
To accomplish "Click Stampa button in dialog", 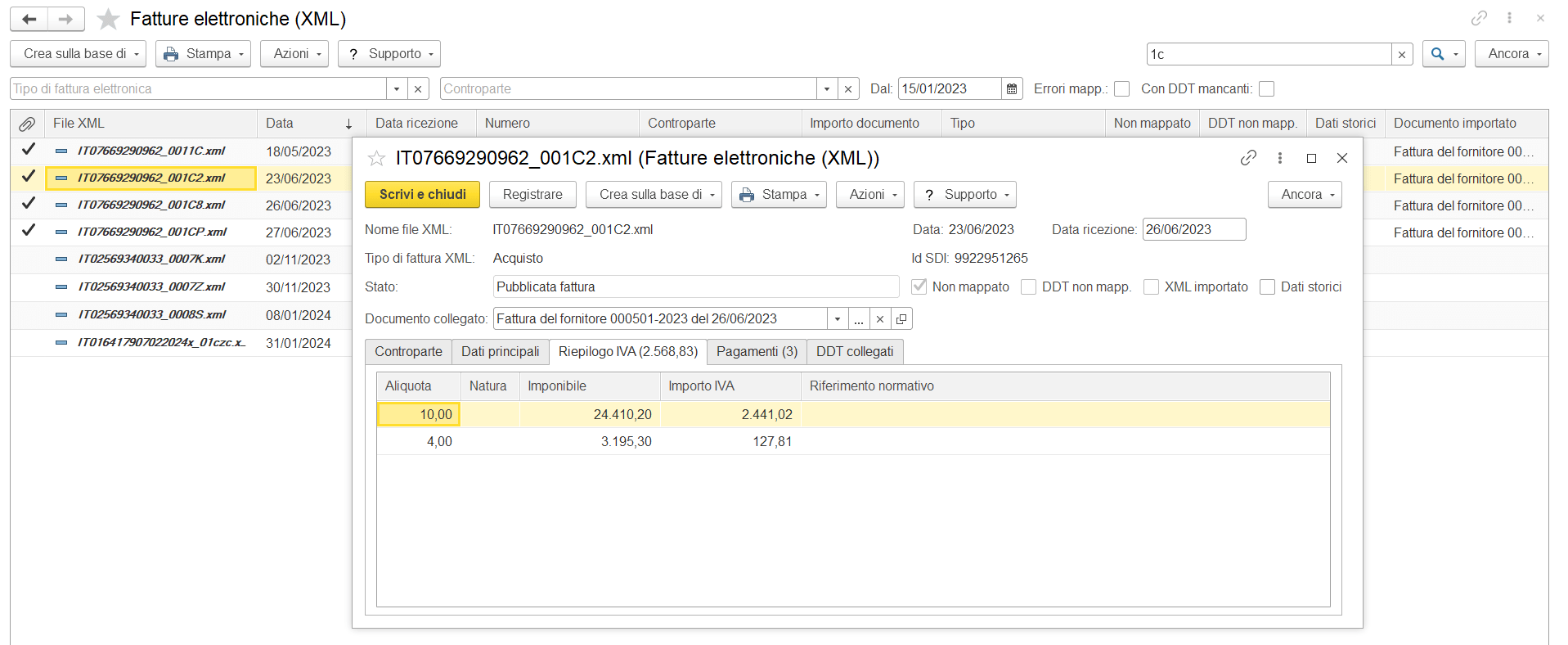I will 779,195.
